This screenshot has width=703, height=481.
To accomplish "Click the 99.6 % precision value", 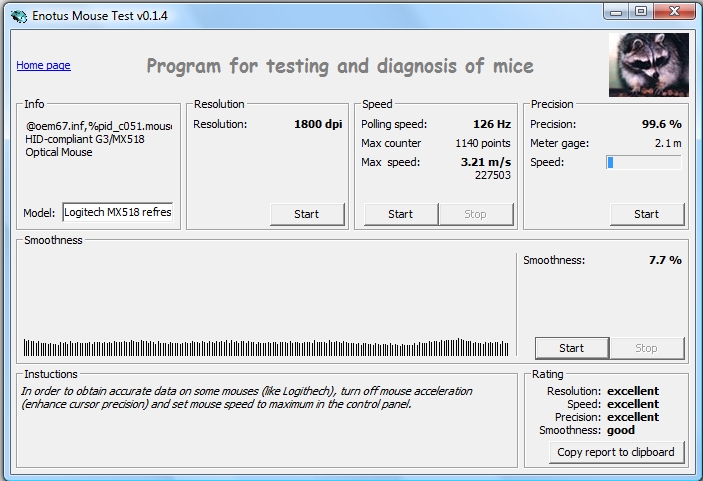I will (662, 124).
